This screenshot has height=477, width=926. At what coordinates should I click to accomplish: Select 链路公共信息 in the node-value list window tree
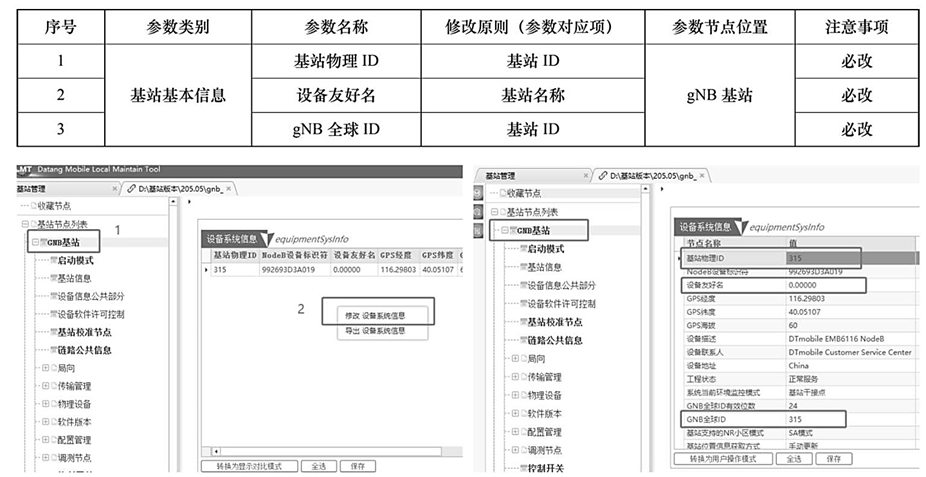point(555,341)
